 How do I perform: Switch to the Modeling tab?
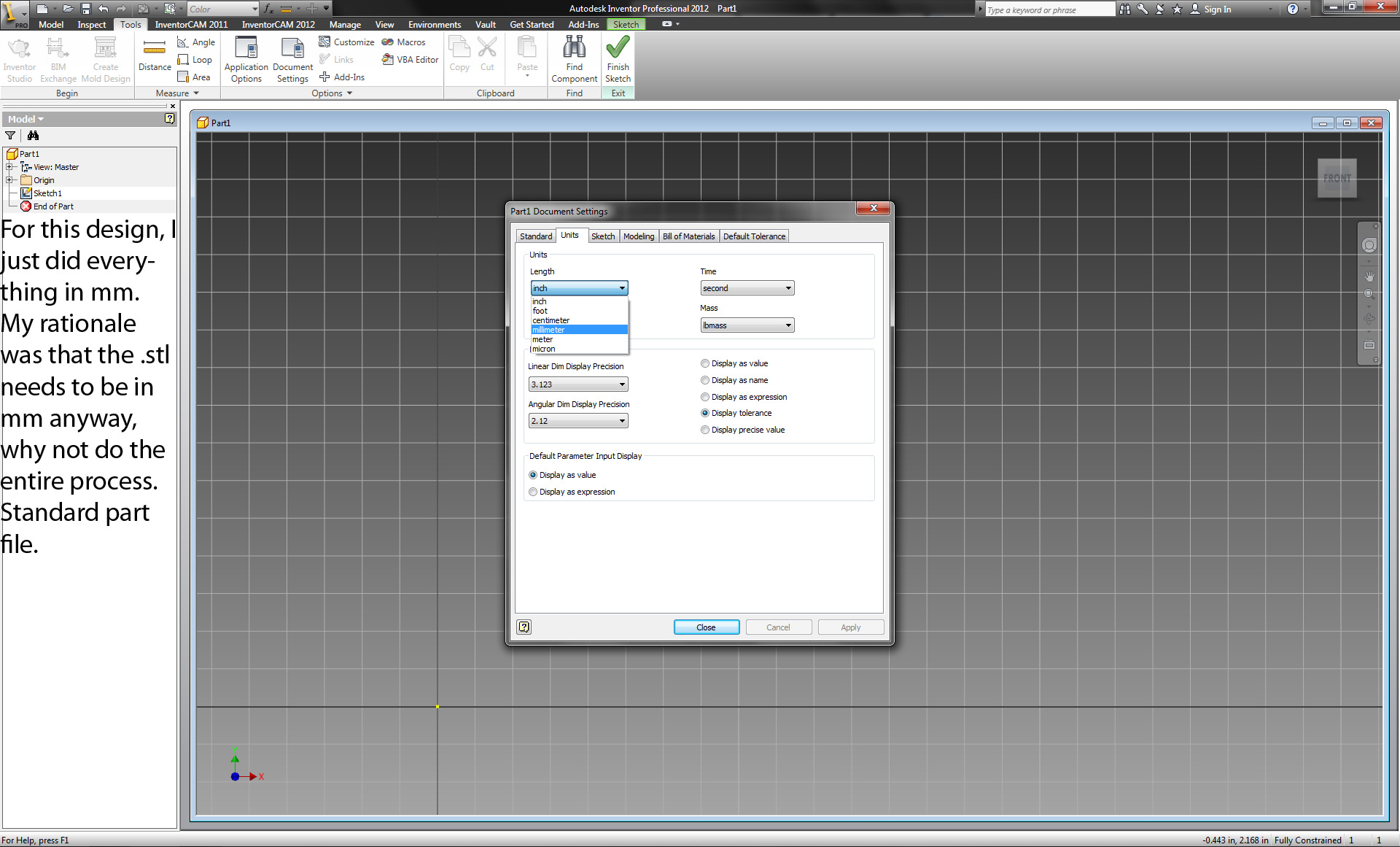click(639, 236)
